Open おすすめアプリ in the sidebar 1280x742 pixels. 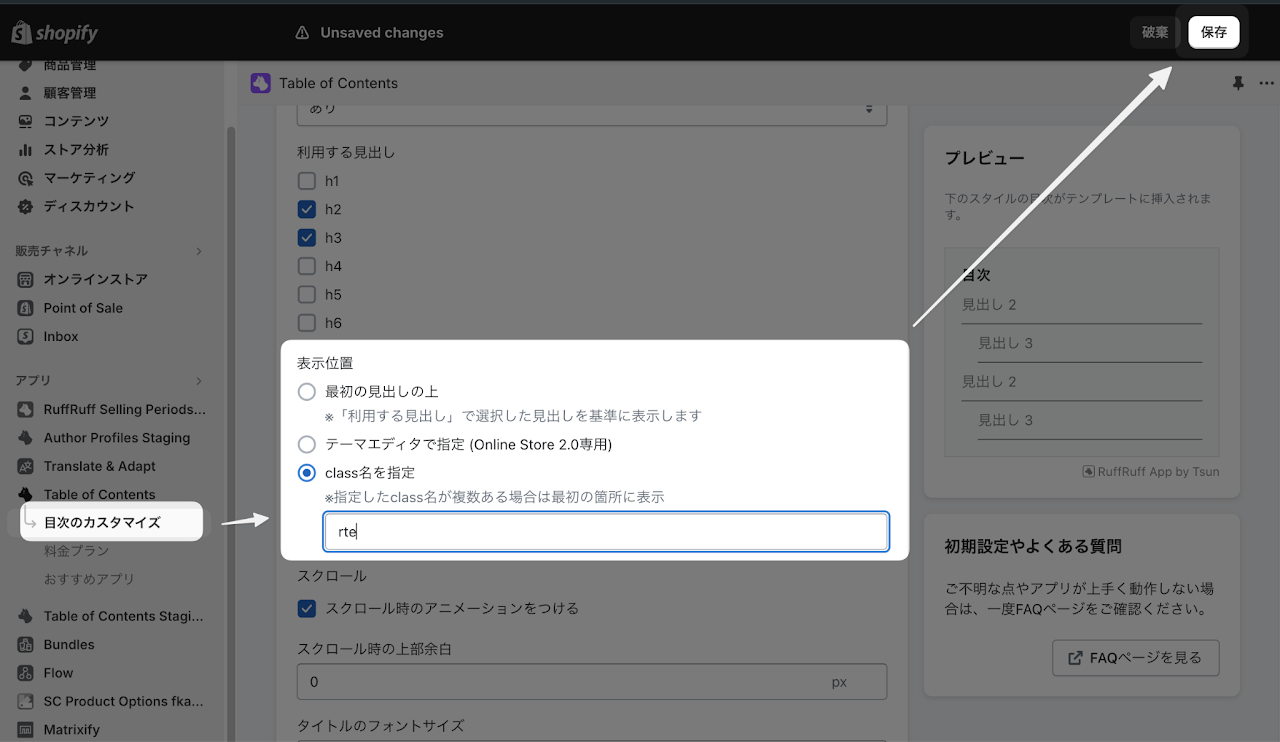pos(89,579)
